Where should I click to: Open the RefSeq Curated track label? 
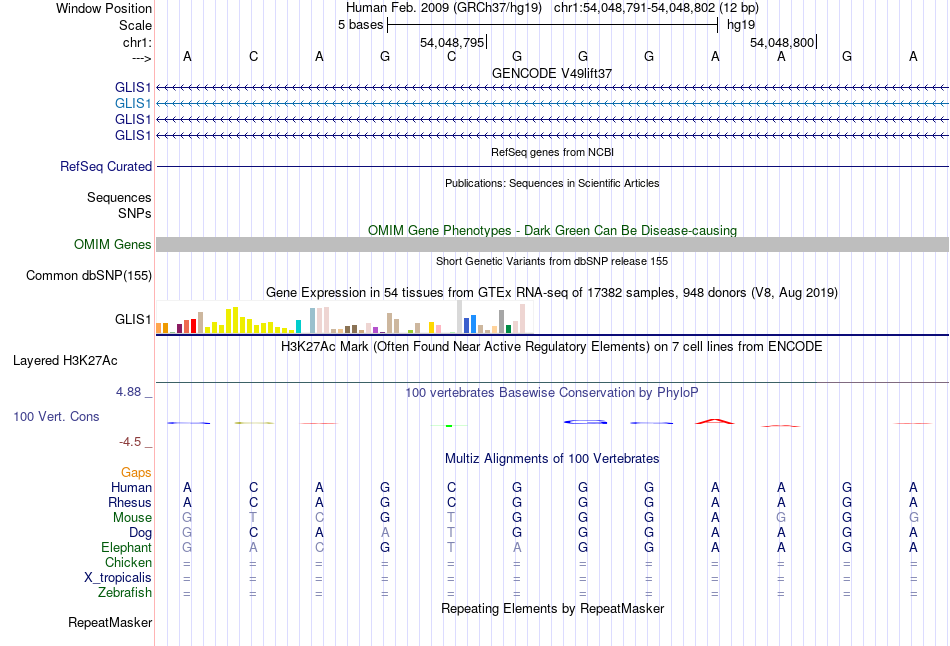point(106,167)
